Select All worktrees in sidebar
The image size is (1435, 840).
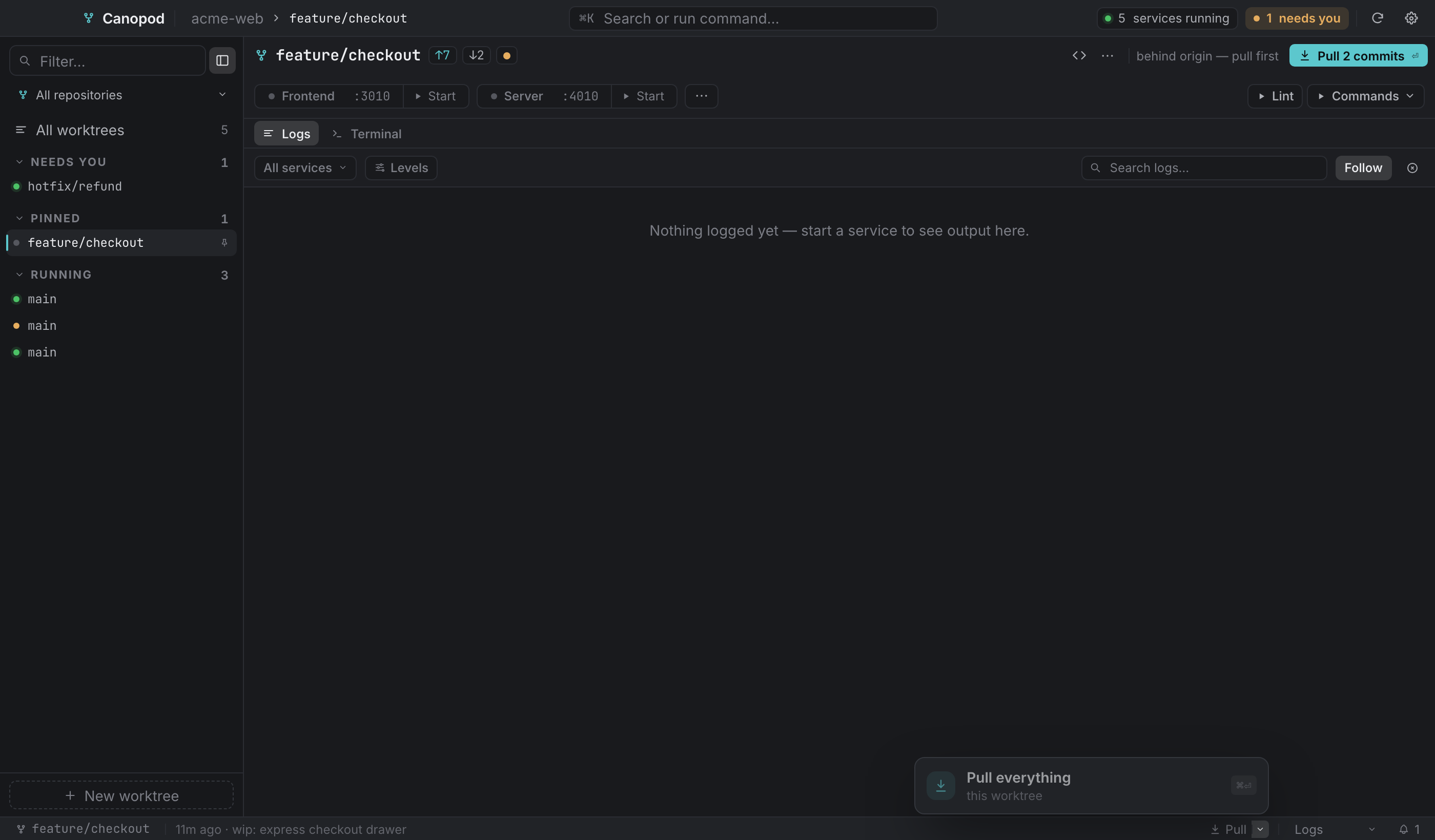122,130
